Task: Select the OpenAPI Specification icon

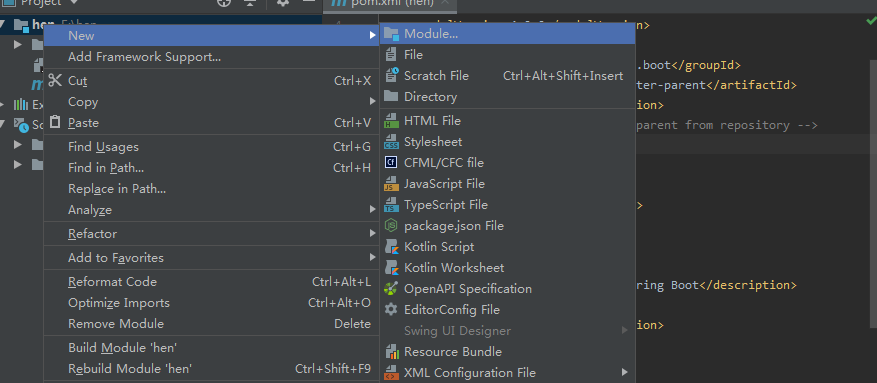Action: pos(392,289)
